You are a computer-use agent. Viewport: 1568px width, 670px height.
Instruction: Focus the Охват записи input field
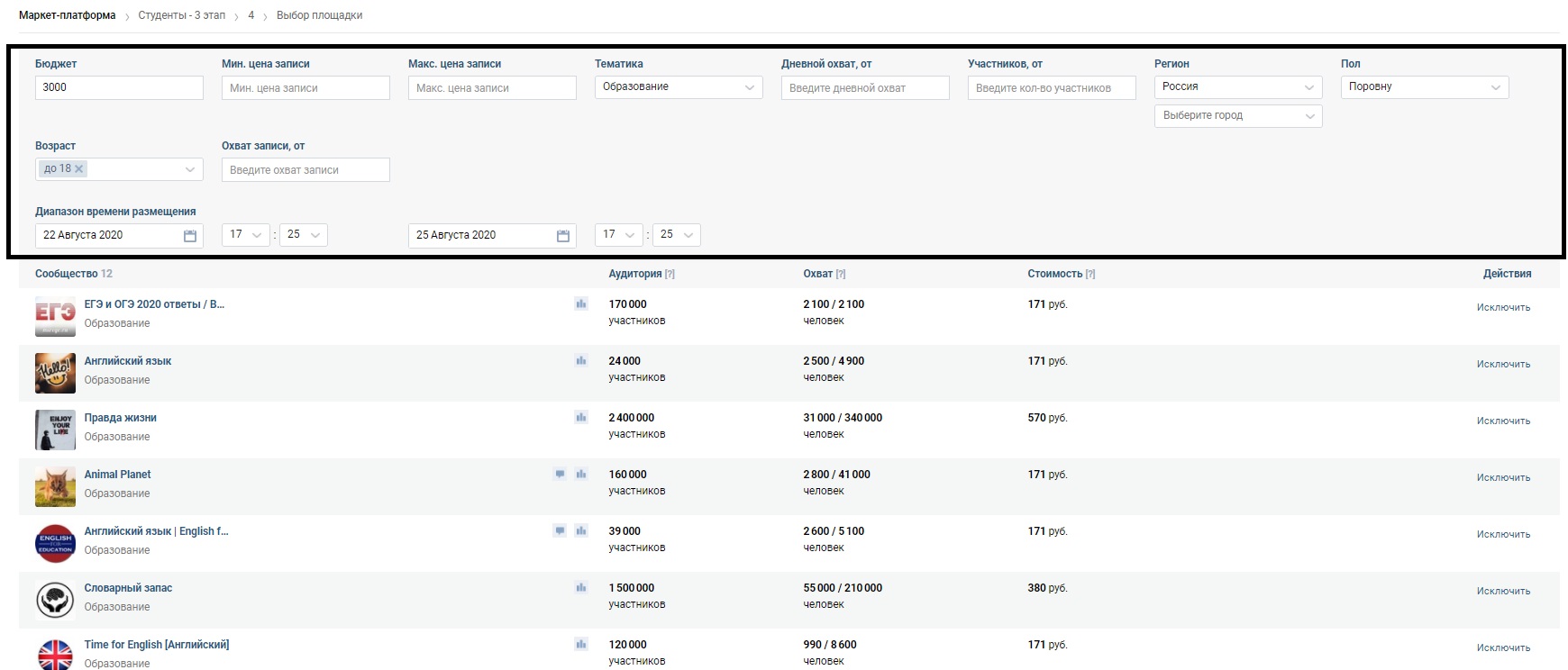pyautogui.click(x=305, y=169)
